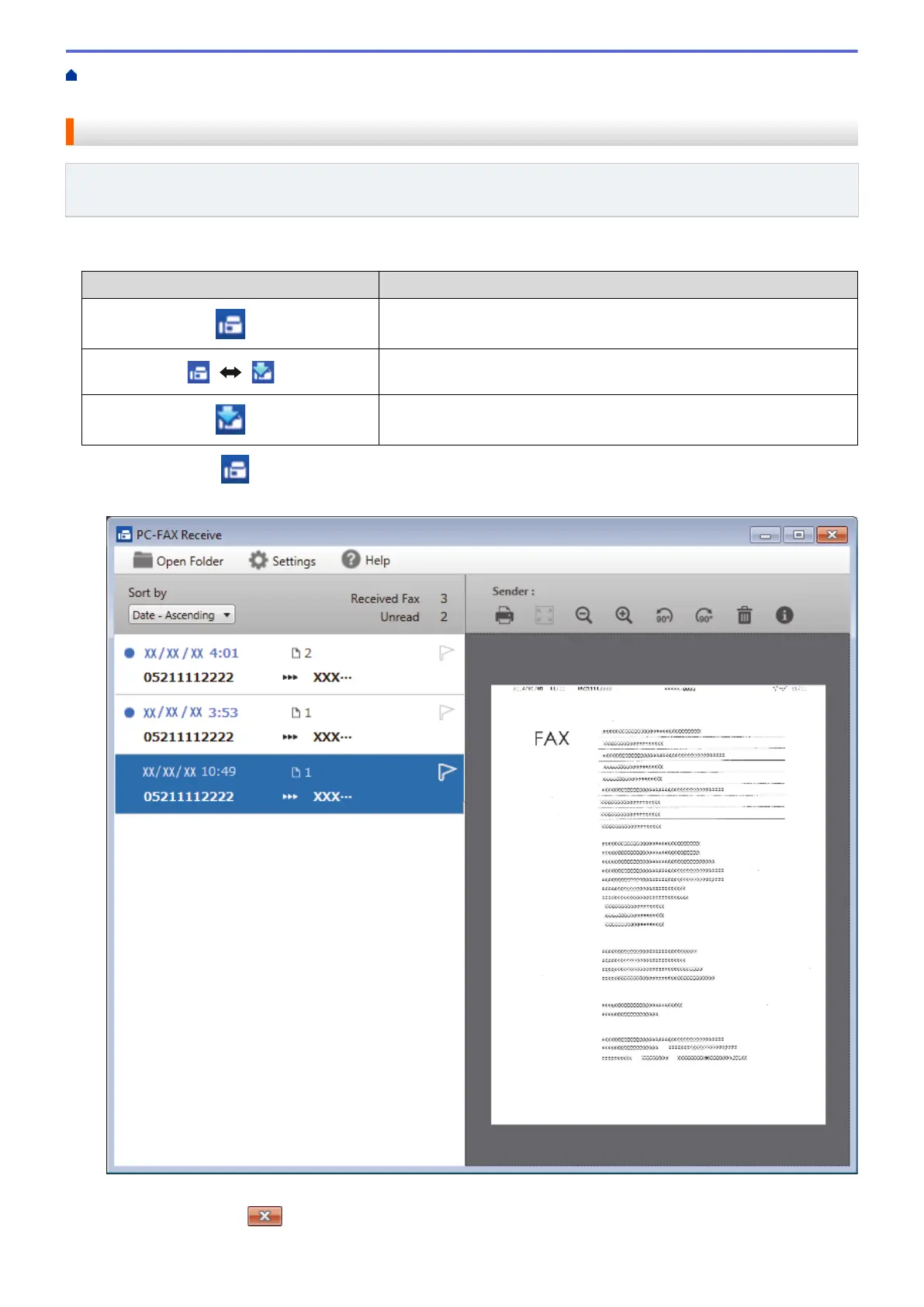The image size is (924, 1307).
Task: Open Folder in PC-FAX Receive toolbar
Action: [x=178, y=560]
